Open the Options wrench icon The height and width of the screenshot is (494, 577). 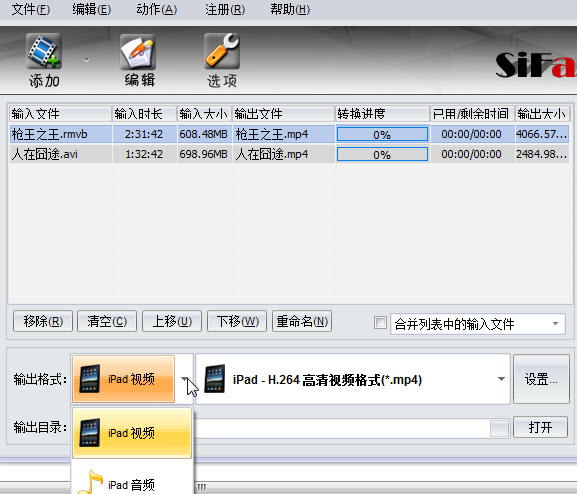[x=222, y=51]
